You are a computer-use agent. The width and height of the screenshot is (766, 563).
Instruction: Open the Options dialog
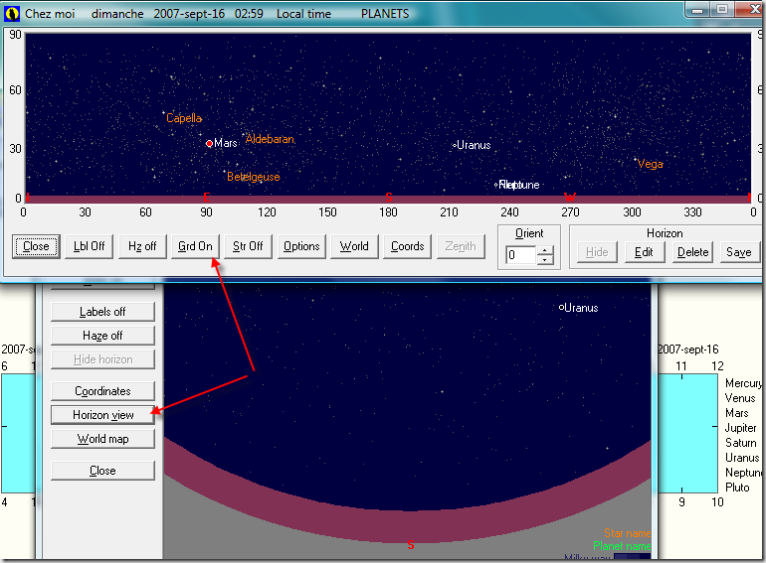[x=301, y=247]
